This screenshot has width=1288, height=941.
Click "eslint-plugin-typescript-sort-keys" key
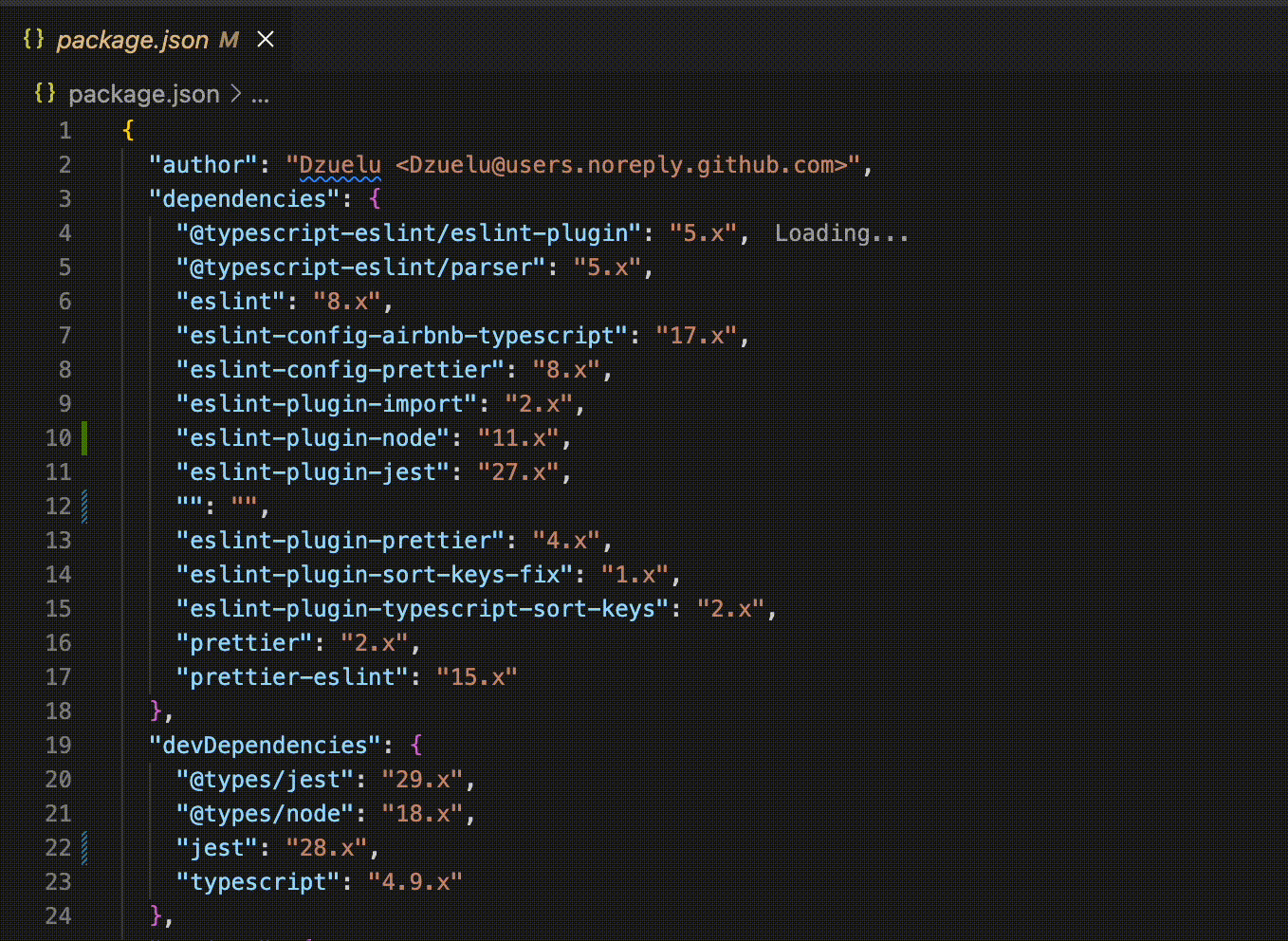423,609
